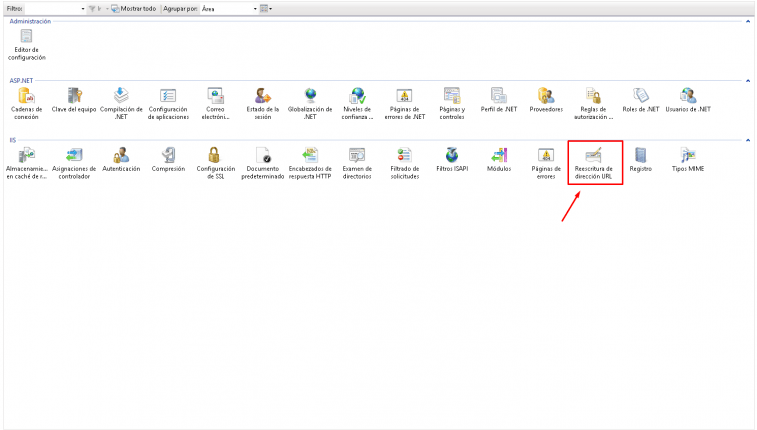Open Almacenamiento en caché de resultados
Screen dimensions: 757x430
coord(27,164)
